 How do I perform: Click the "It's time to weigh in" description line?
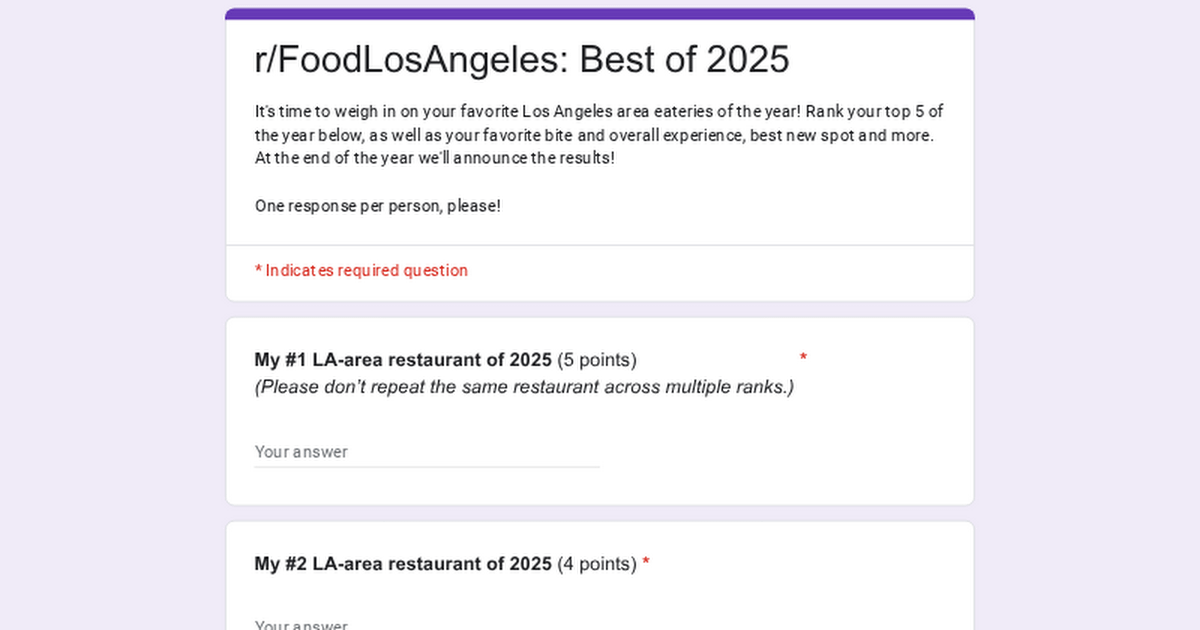click(x=599, y=111)
